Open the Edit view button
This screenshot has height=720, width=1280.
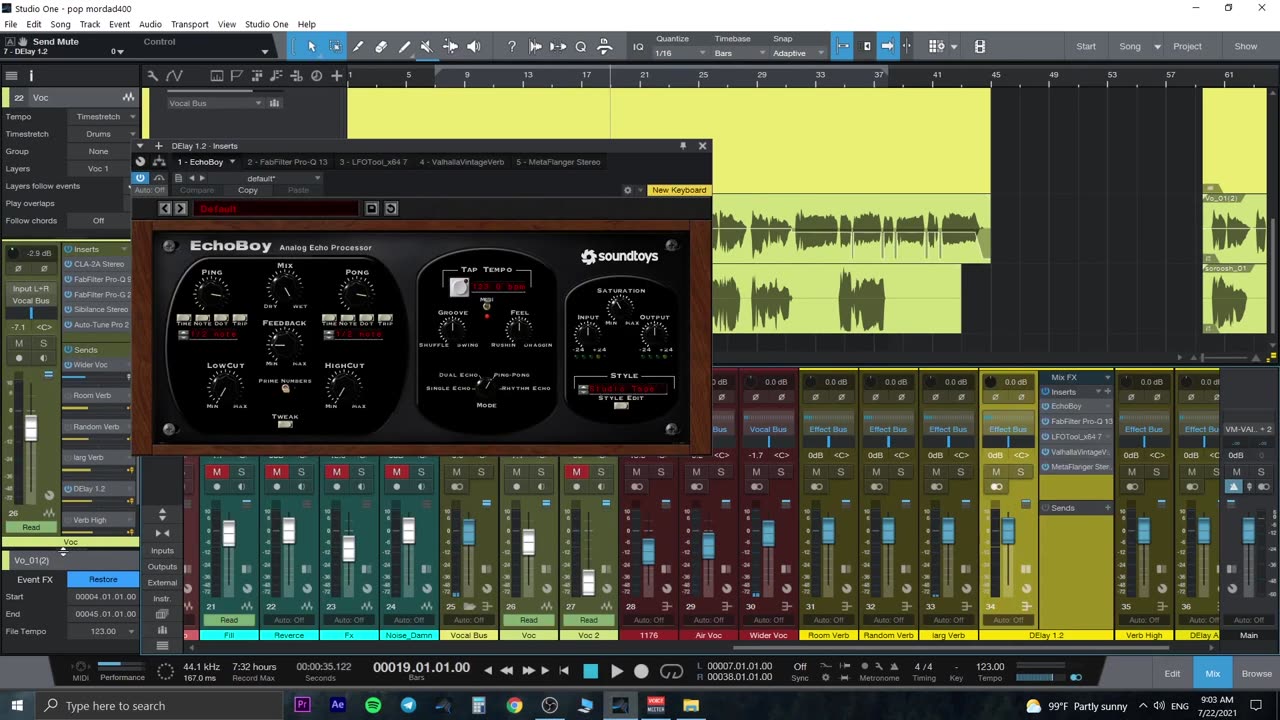[1172, 674]
